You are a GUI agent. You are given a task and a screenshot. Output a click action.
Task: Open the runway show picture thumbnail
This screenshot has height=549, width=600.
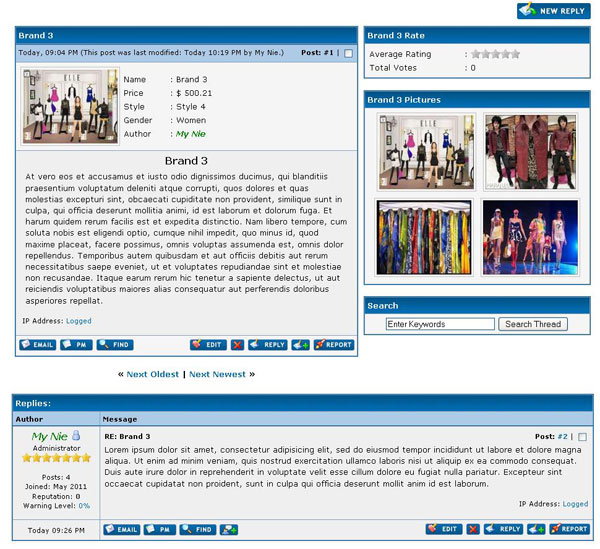530,238
